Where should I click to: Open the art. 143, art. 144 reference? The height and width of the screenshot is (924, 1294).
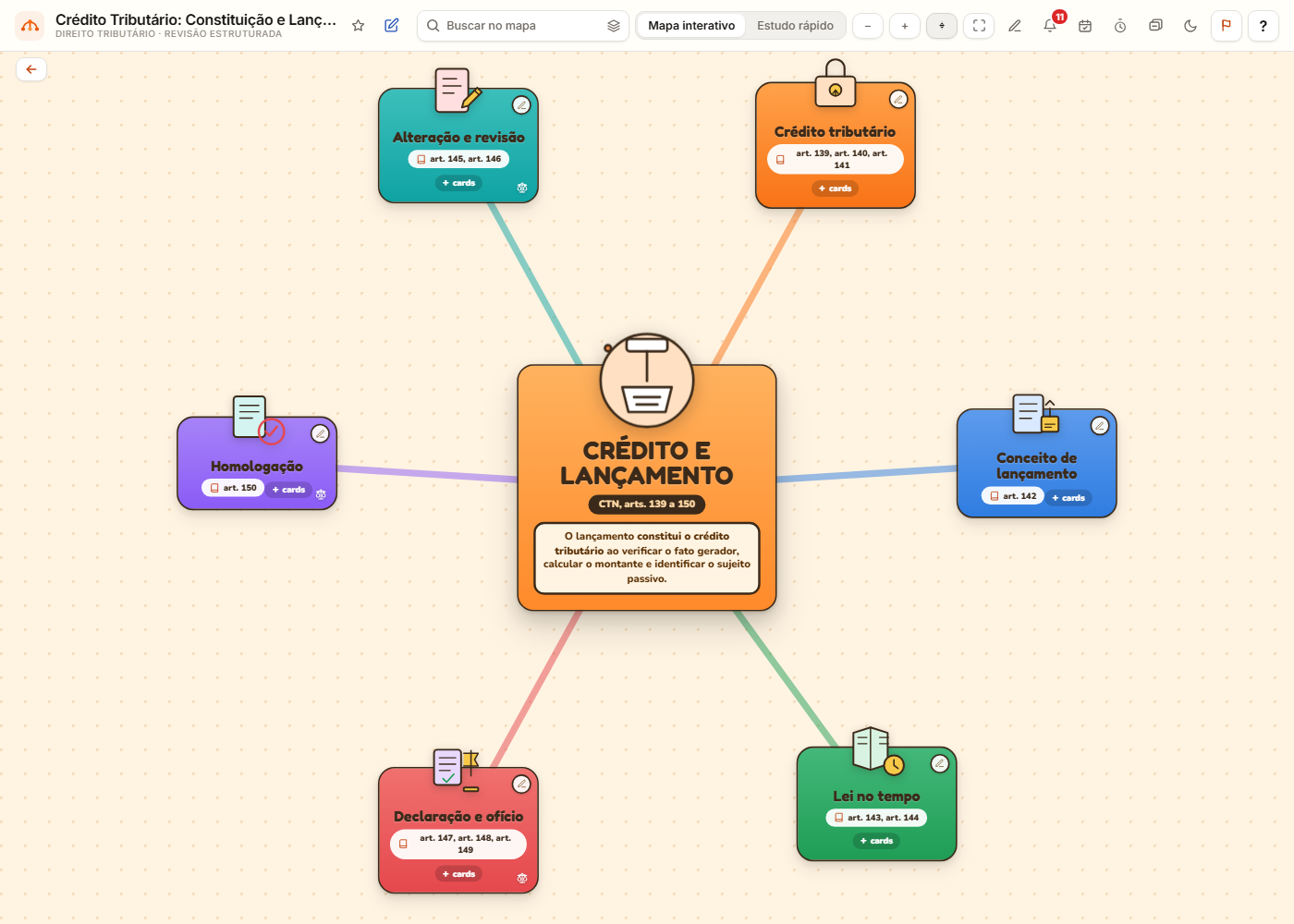876,818
